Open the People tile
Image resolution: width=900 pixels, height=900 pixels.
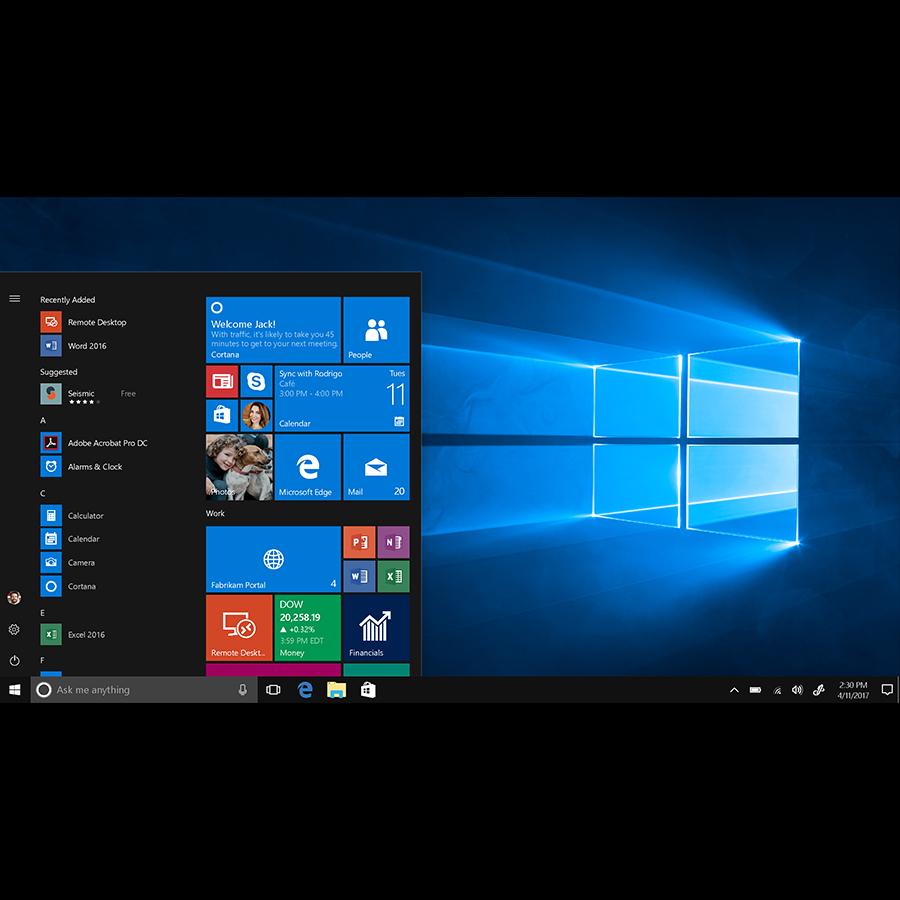376,329
